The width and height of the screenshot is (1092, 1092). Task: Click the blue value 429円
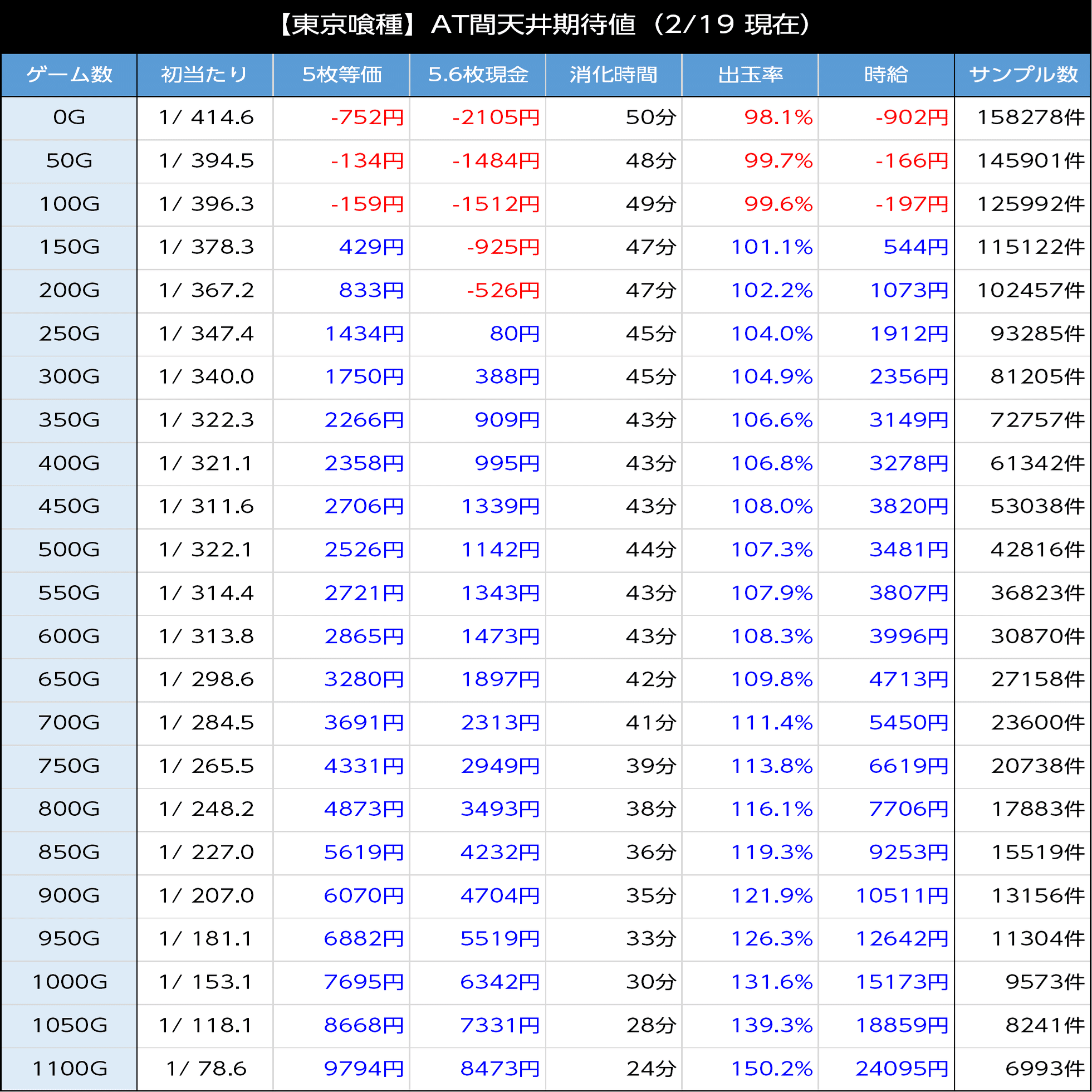click(x=371, y=247)
